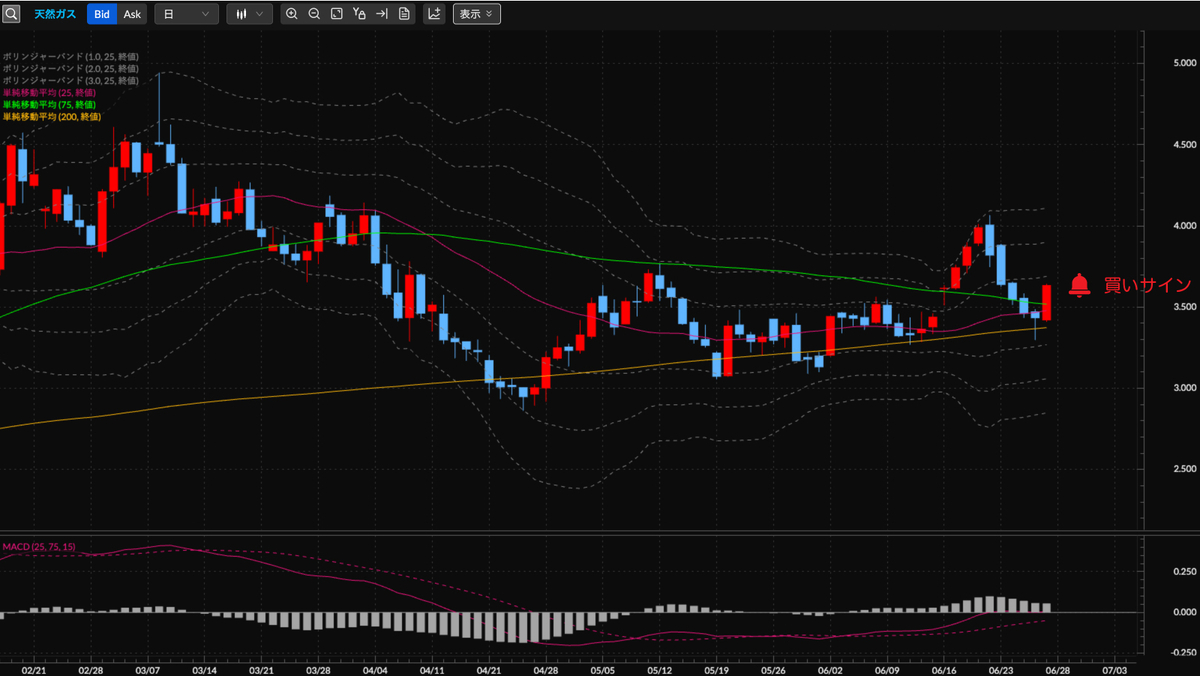This screenshot has width=1200, height=676.
Task: Open the 日 timeframe dropdown
Action: tap(187, 14)
